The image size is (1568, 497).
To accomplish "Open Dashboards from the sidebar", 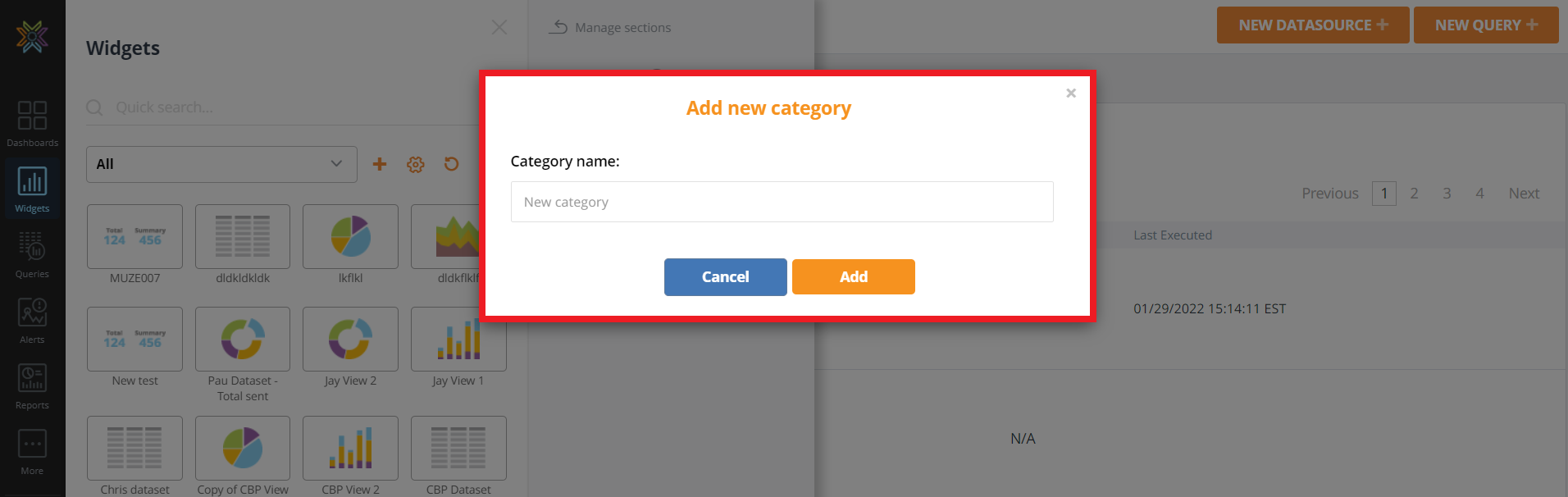I will [32, 123].
